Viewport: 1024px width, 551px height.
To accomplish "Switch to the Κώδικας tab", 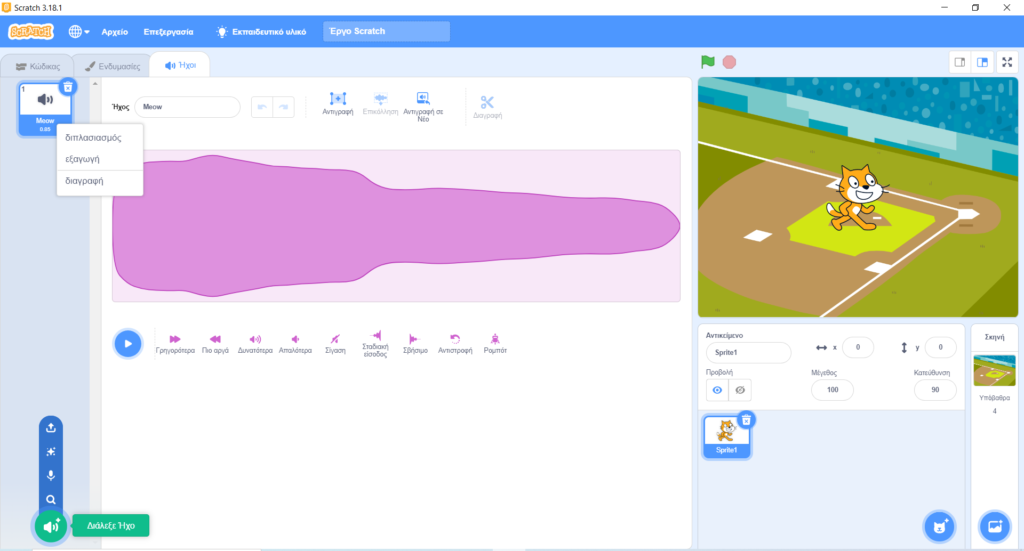I will click(x=38, y=66).
